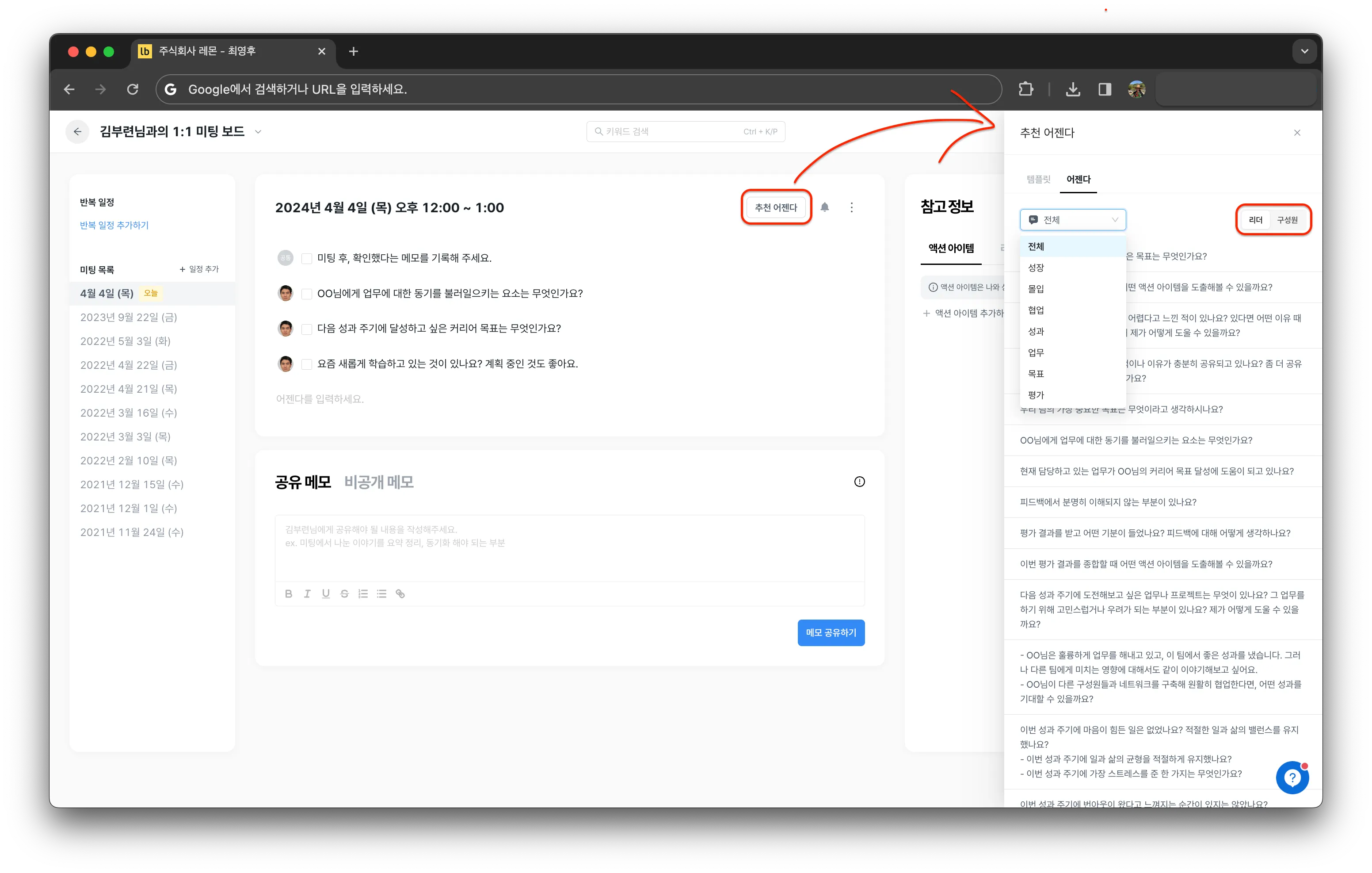
Task: Open the 전체 category dropdown
Action: (1073, 220)
